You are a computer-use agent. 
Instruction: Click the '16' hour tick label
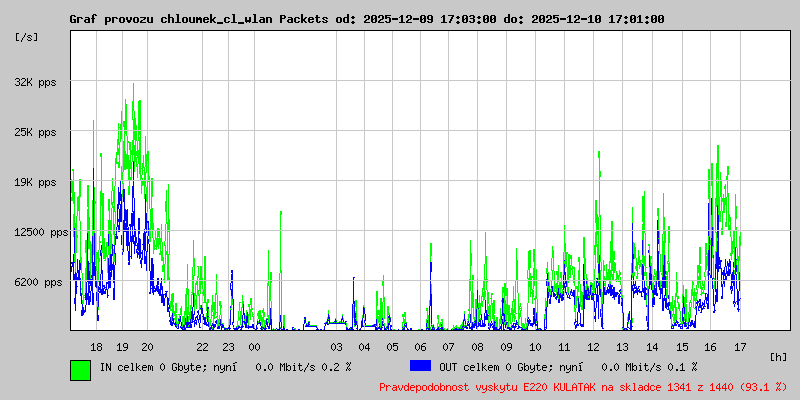pos(710,347)
